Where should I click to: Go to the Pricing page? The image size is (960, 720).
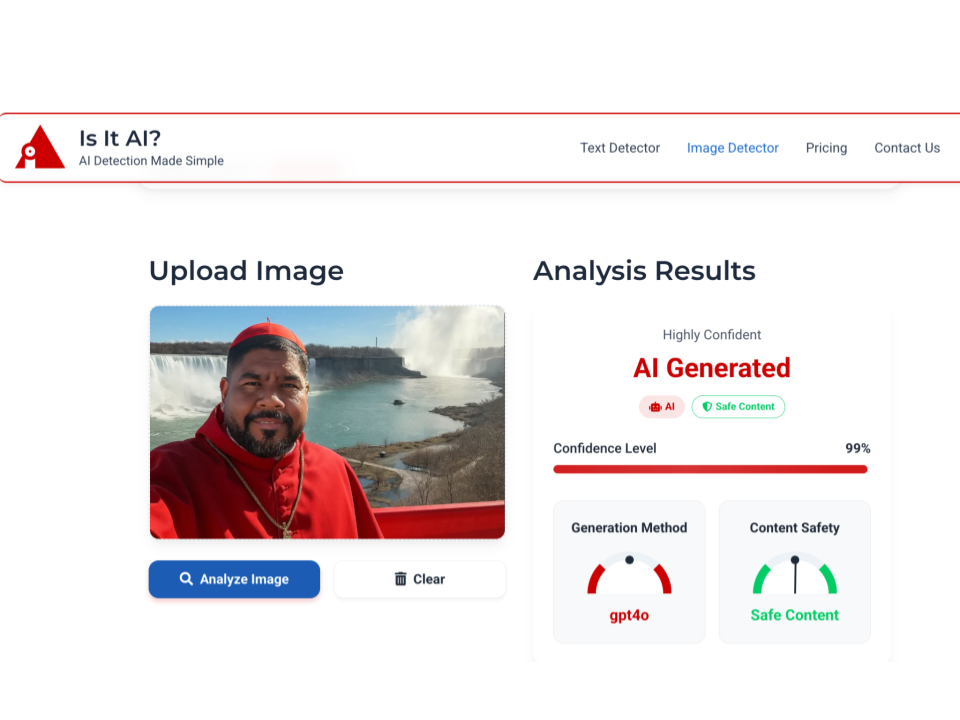(826, 148)
